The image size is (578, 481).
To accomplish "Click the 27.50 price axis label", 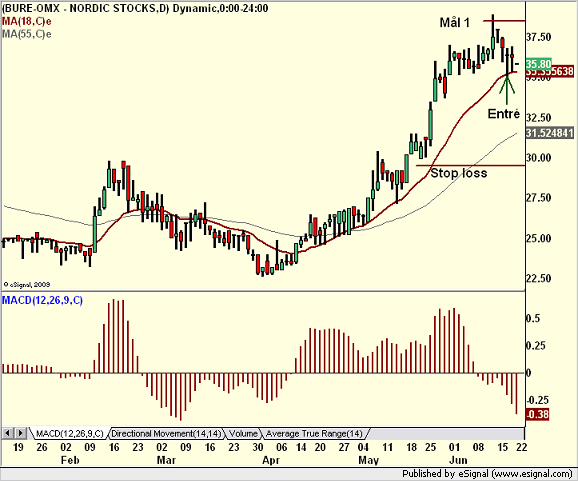I will tap(539, 198).
